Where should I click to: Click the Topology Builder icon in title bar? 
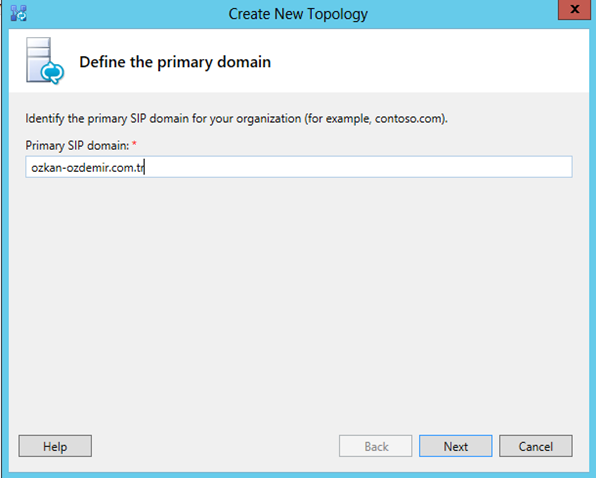[x=18, y=13]
